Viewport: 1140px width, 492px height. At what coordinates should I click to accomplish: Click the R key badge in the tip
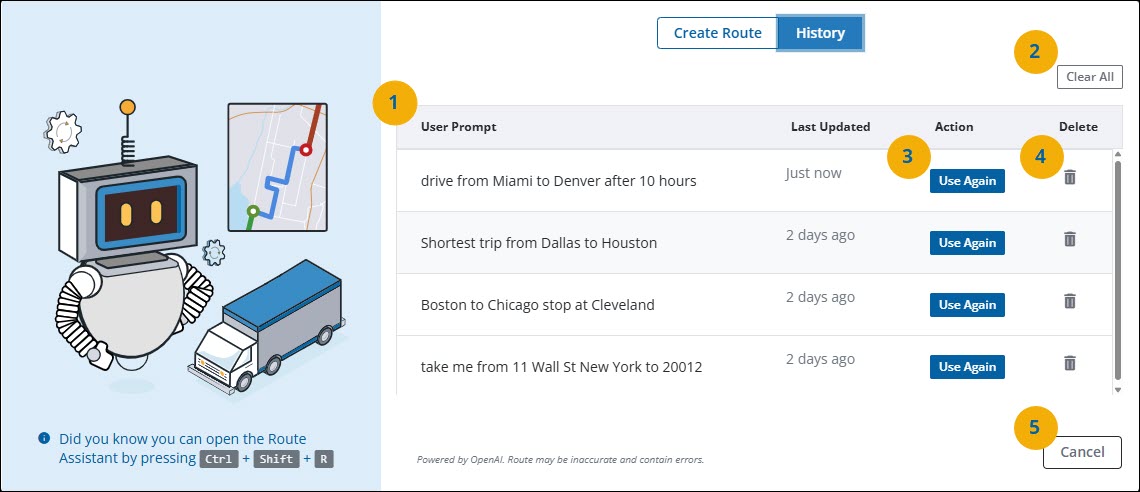coord(324,459)
